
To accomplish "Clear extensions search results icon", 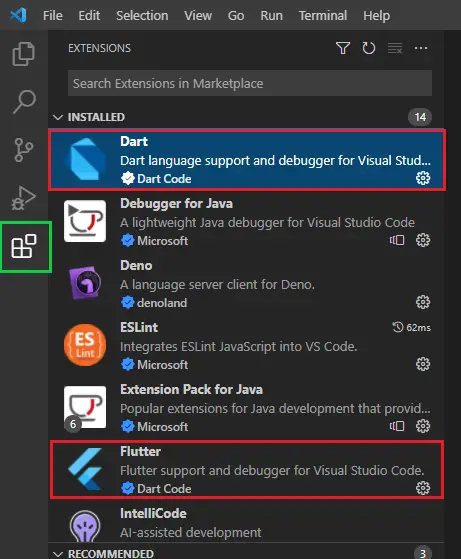I will [x=395, y=48].
